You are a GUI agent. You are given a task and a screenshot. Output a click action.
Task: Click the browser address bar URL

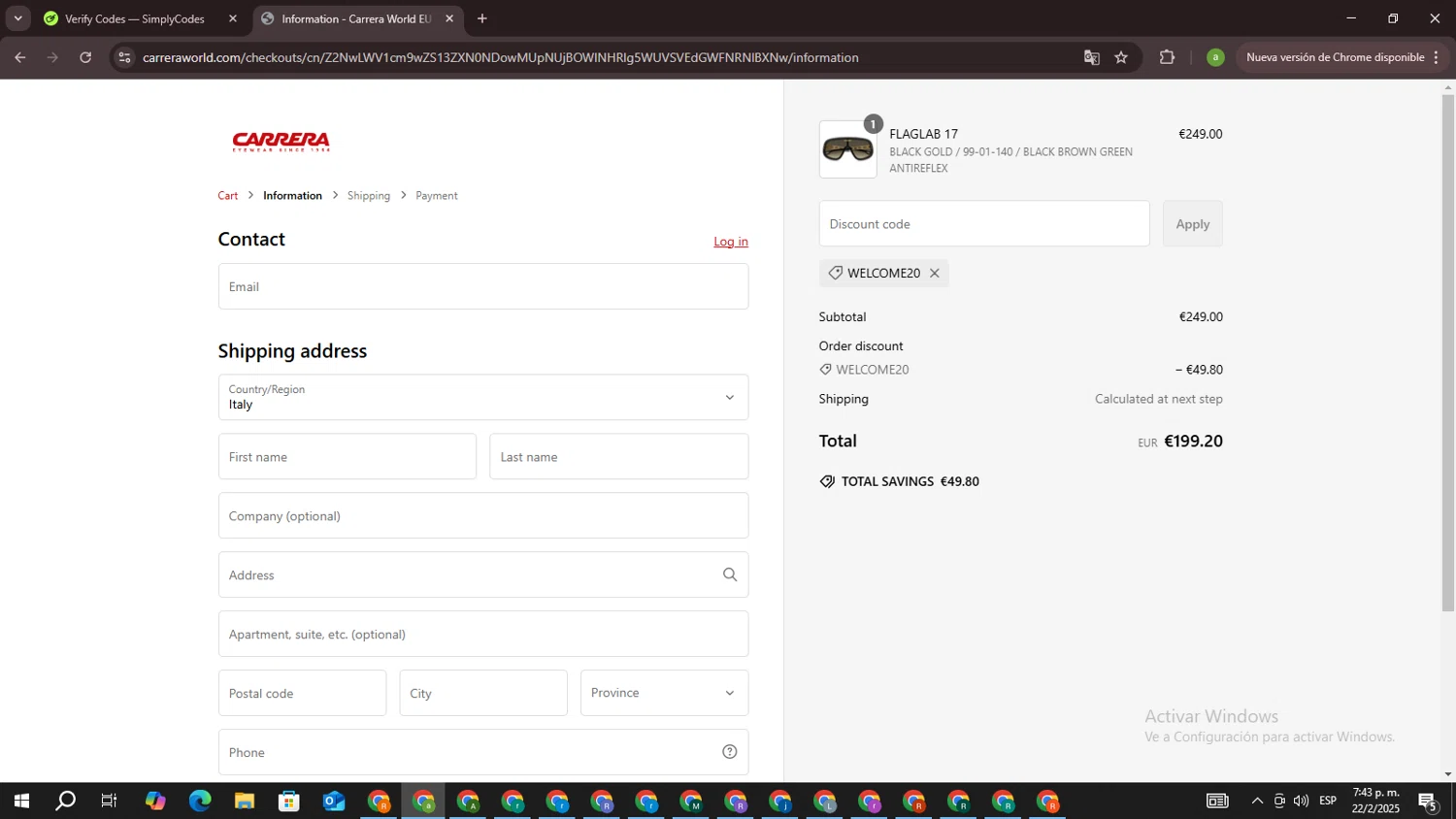pos(500,57)
